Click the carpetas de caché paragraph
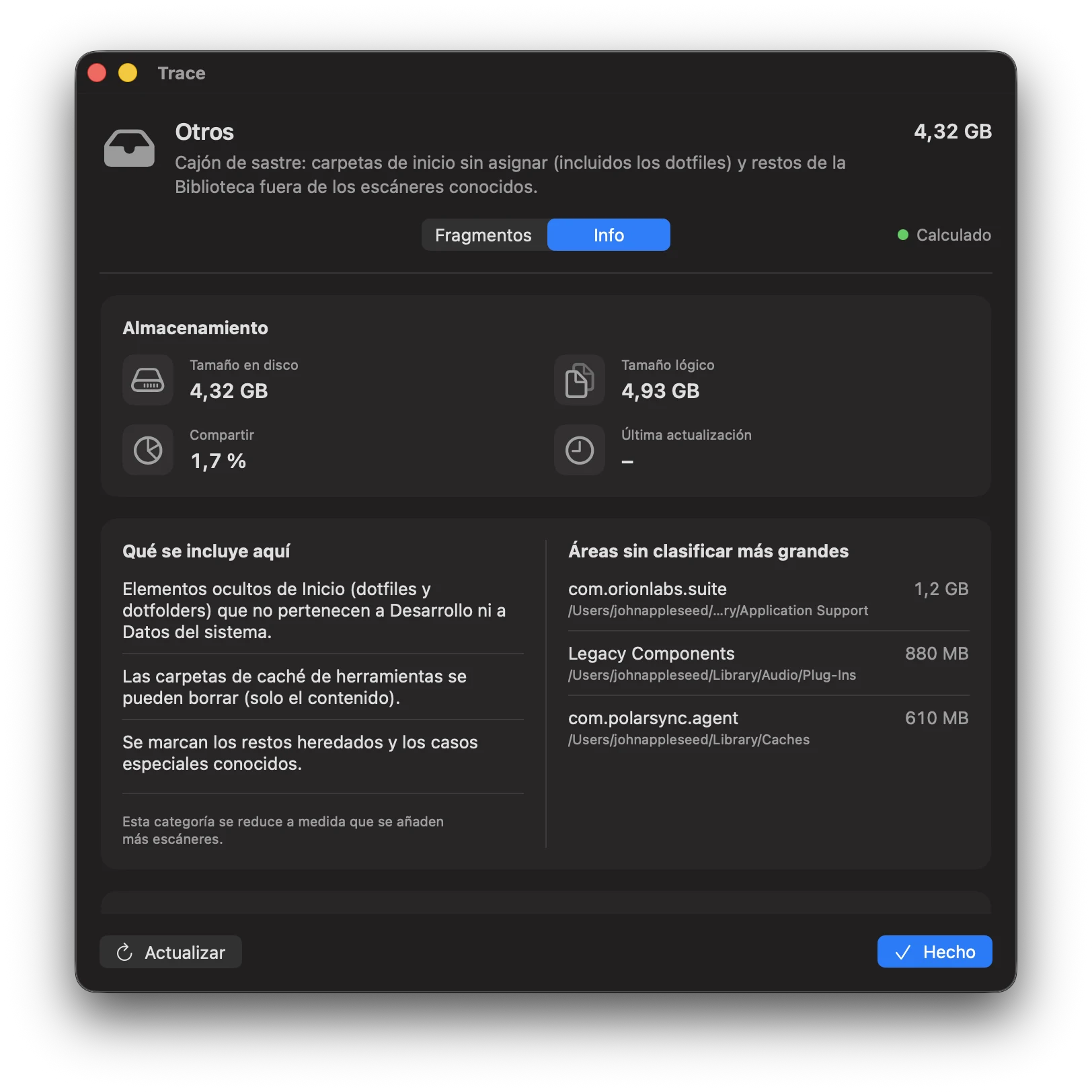Viewport: 1092px width, 1092px height. click(x=295, y=687)
